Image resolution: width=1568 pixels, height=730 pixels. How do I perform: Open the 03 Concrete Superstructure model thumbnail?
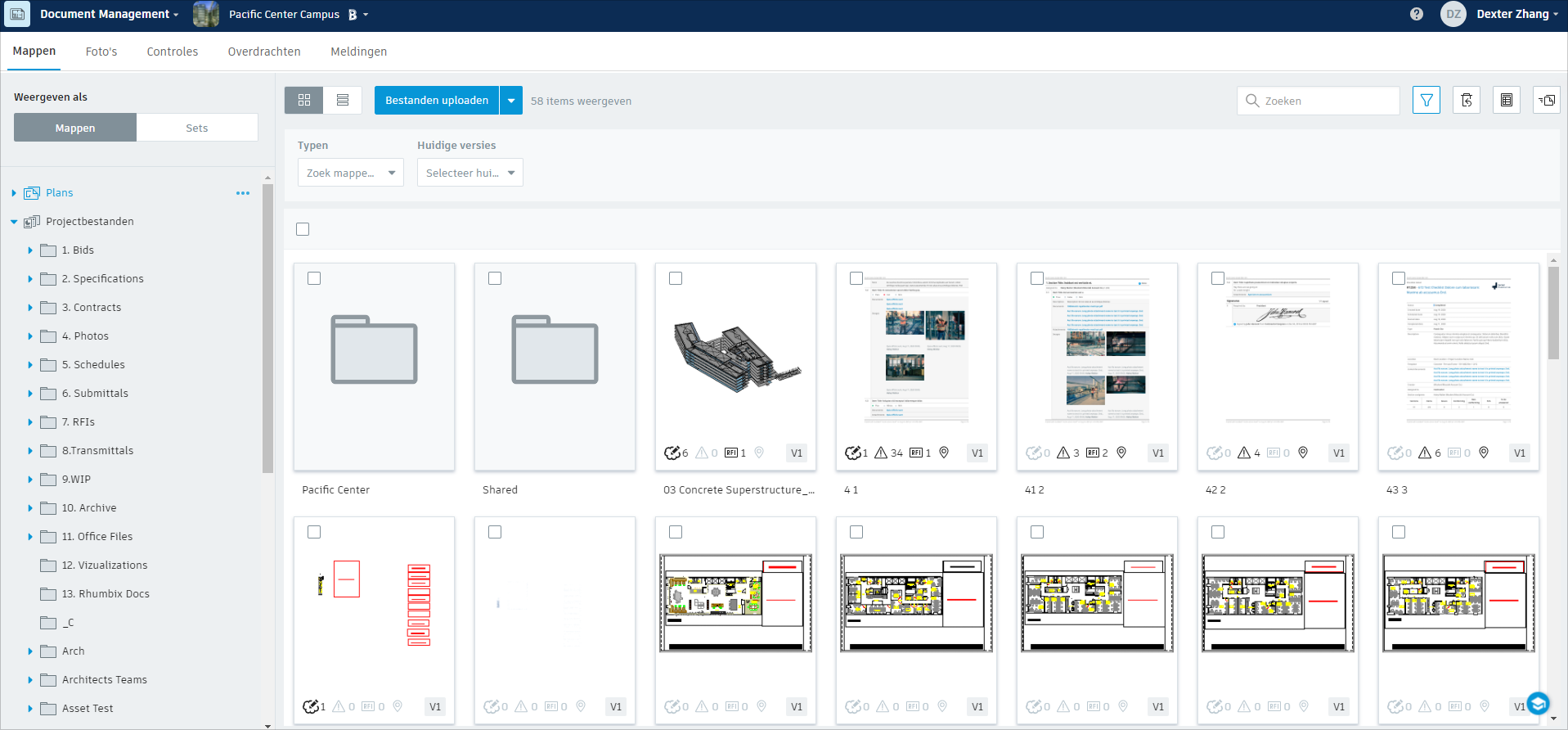pyautogui.click(x=735, y=358)
